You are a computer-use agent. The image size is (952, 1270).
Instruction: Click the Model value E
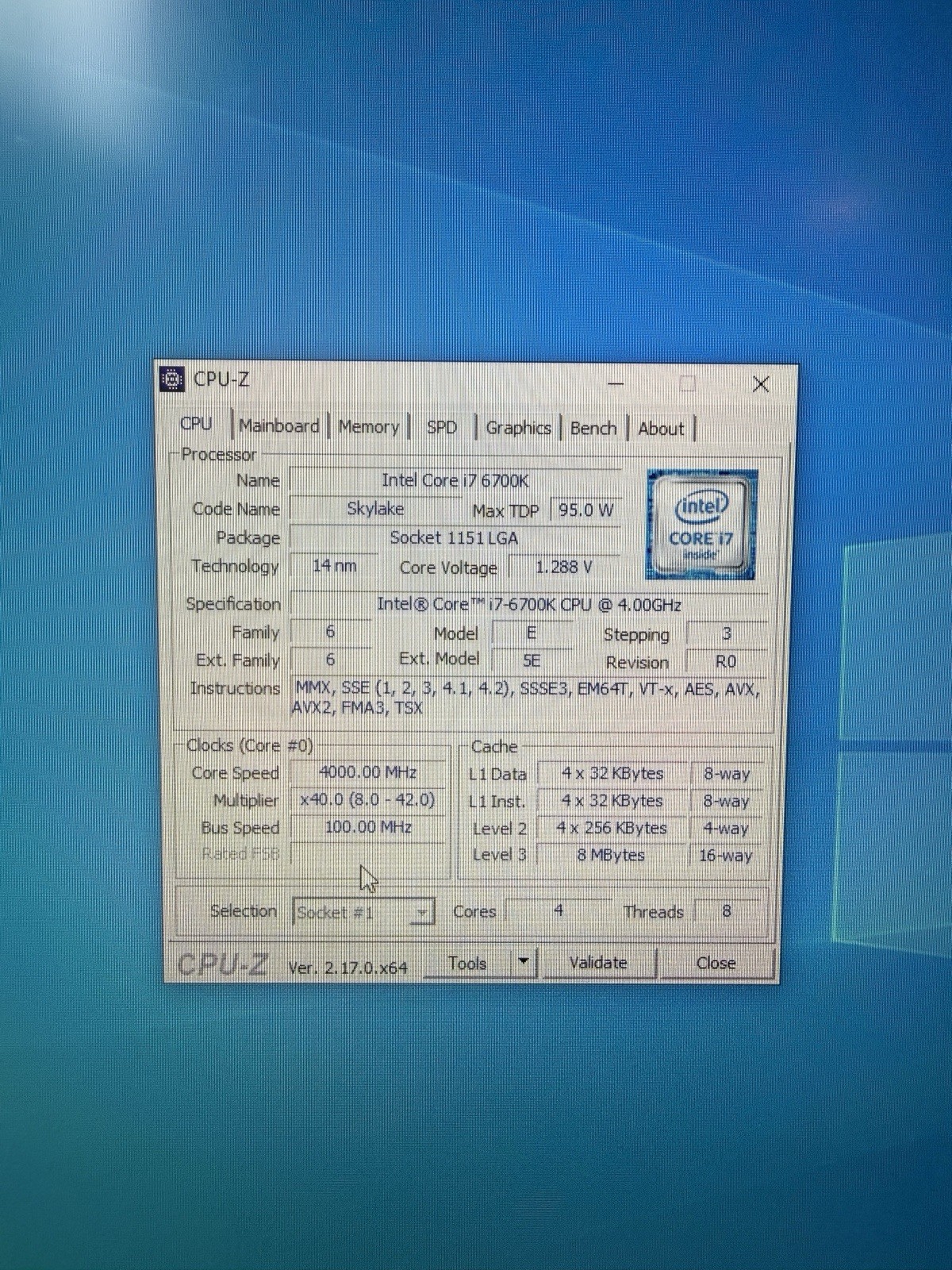point(532,633)
